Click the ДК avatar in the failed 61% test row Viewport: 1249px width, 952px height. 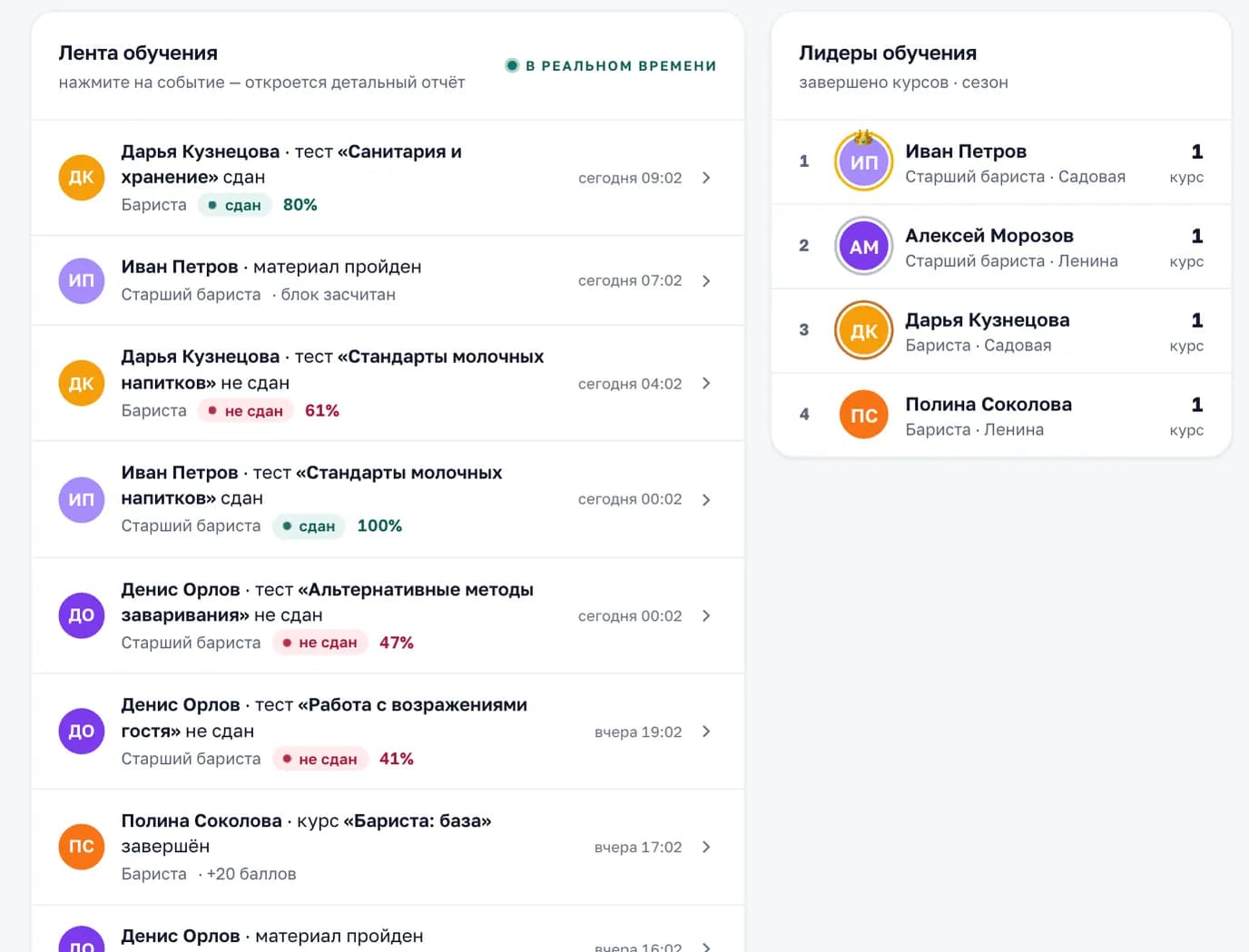(x=82, y=383)
